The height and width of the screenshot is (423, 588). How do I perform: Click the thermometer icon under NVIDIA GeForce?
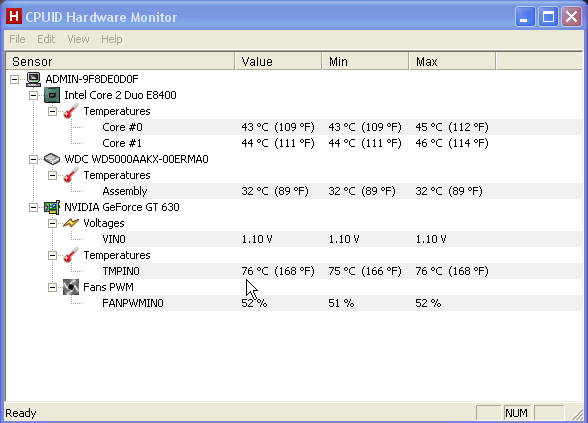(x=71, y=255)
